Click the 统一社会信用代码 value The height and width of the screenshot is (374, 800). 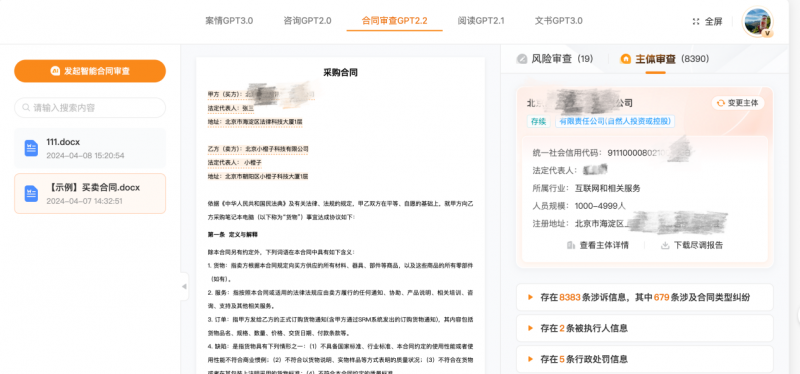[x=648, y=153]
